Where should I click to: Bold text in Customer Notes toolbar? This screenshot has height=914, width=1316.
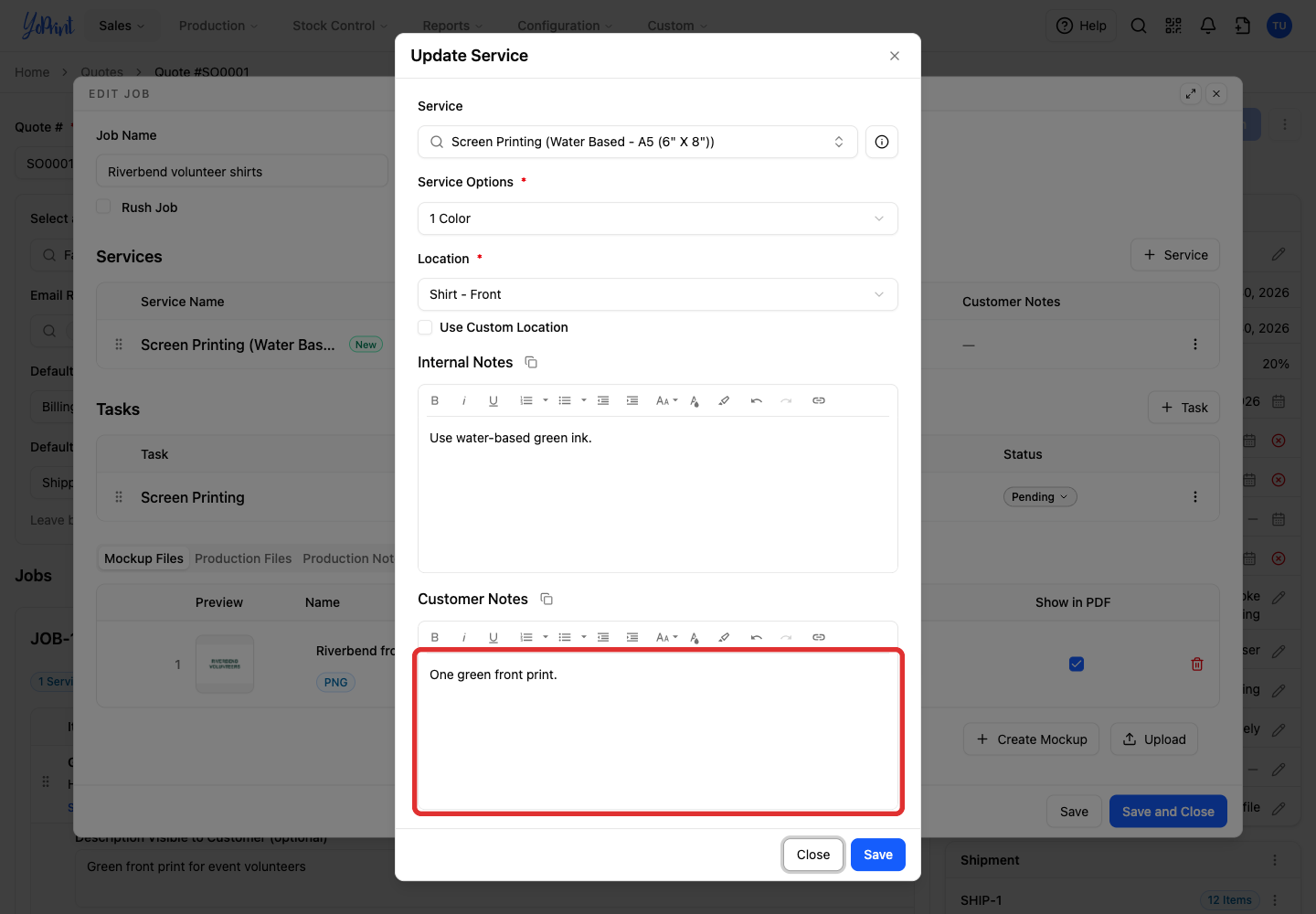pyautogui.click(x=435, y=637)
